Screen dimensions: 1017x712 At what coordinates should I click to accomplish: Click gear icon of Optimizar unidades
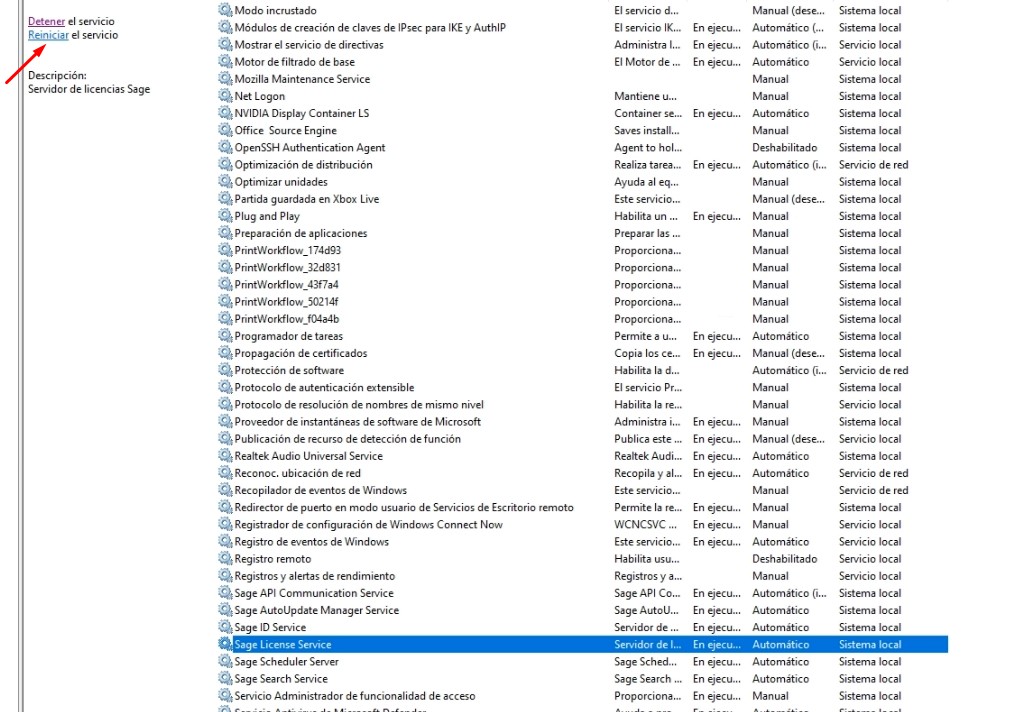click(x=224, y=182)
